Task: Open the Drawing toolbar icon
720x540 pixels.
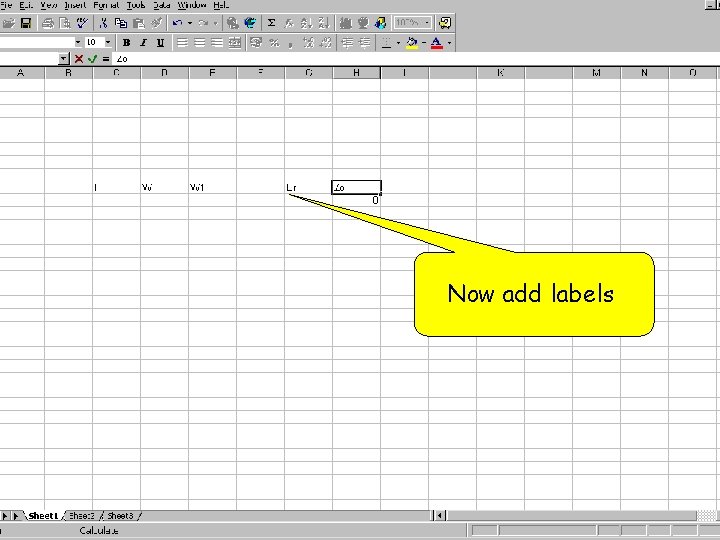Action: pos(380,23)
